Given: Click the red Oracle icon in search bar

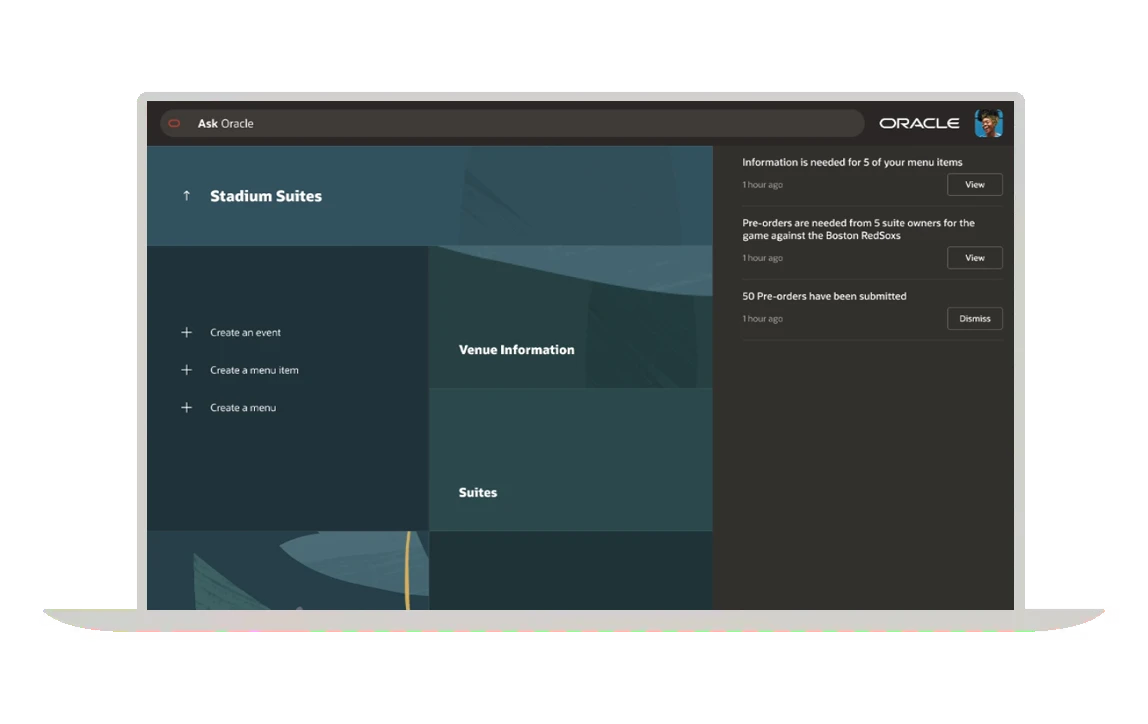Looking at the screenshot, I should click(173, 123).
